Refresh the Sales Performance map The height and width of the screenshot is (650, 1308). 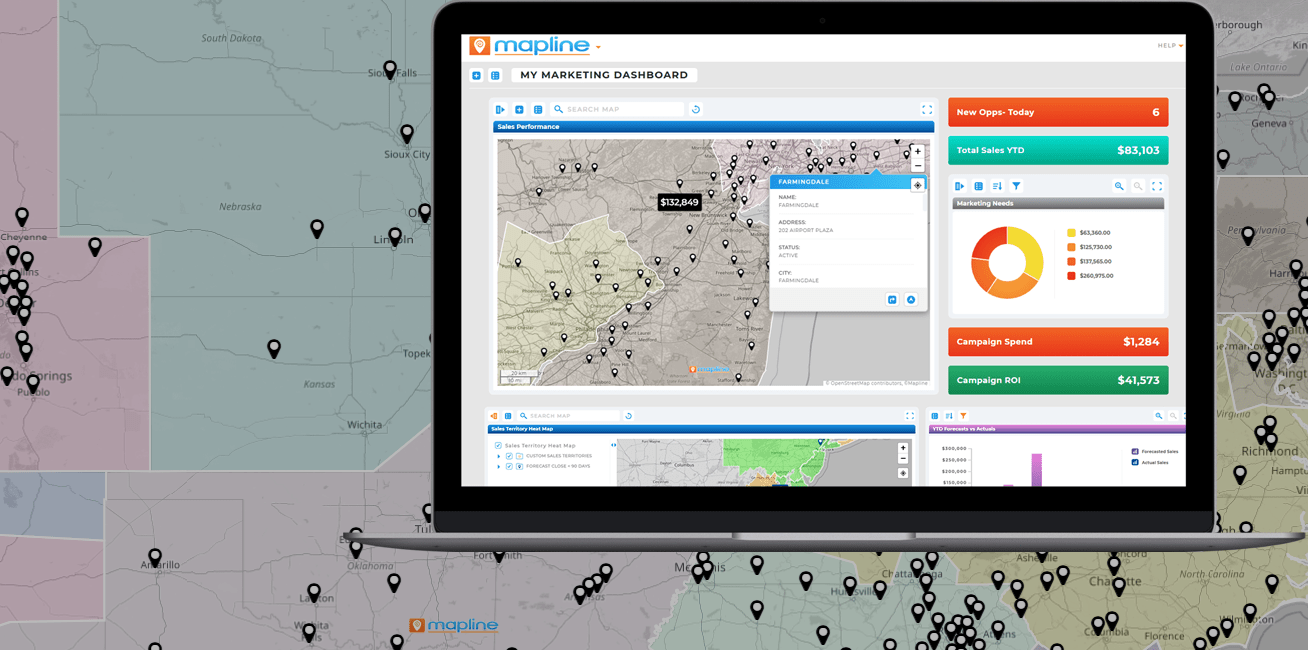[695, 109]
